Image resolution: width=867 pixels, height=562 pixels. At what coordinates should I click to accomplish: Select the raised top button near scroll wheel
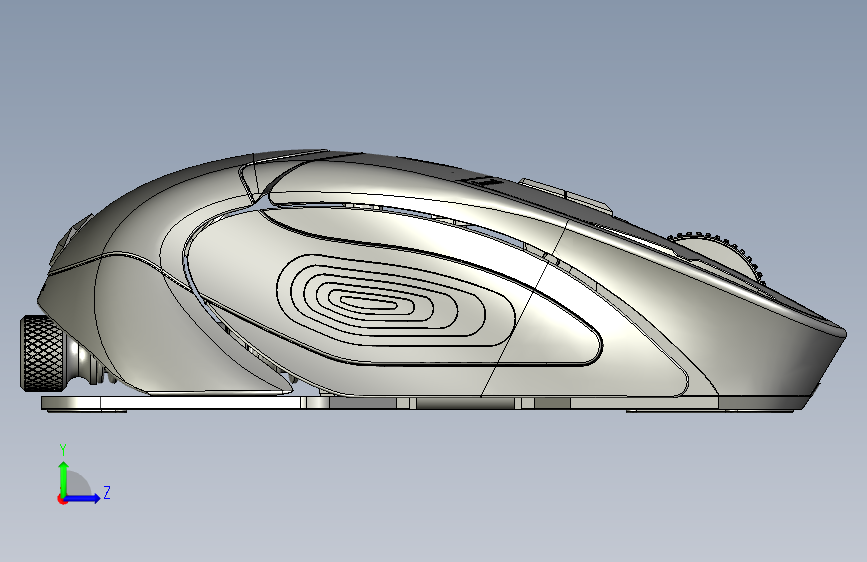(x=565, y=195)
